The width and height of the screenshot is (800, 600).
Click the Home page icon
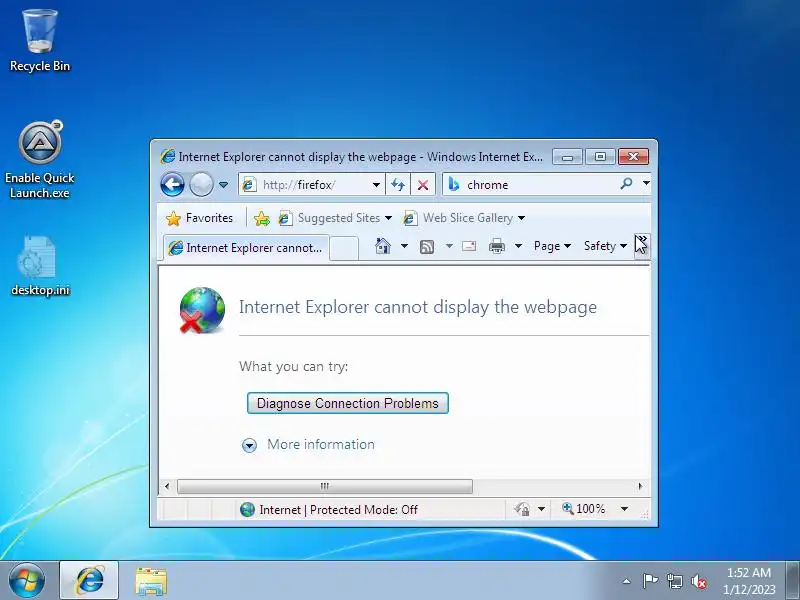pos(383,246)
